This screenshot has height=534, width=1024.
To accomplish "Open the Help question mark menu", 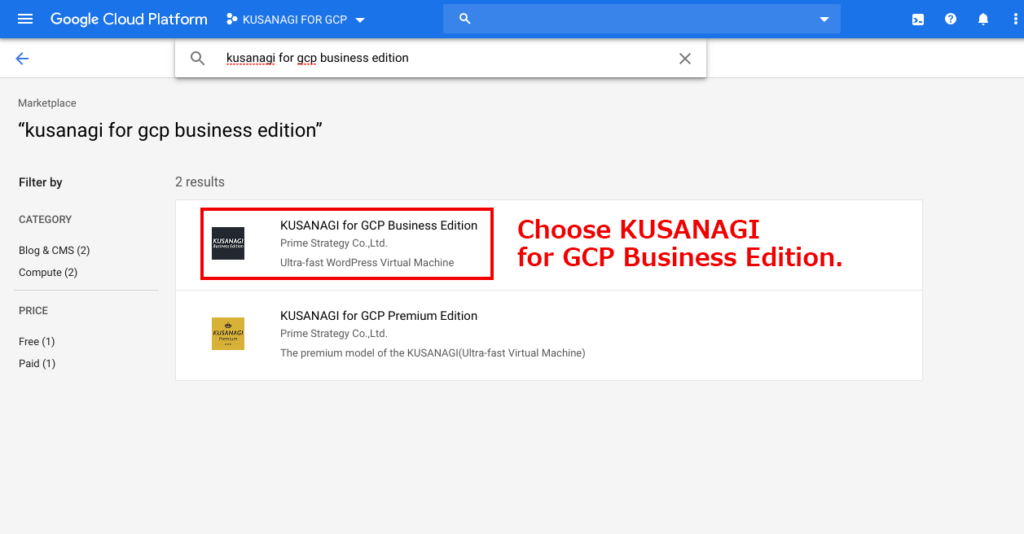I will point(950,19).
